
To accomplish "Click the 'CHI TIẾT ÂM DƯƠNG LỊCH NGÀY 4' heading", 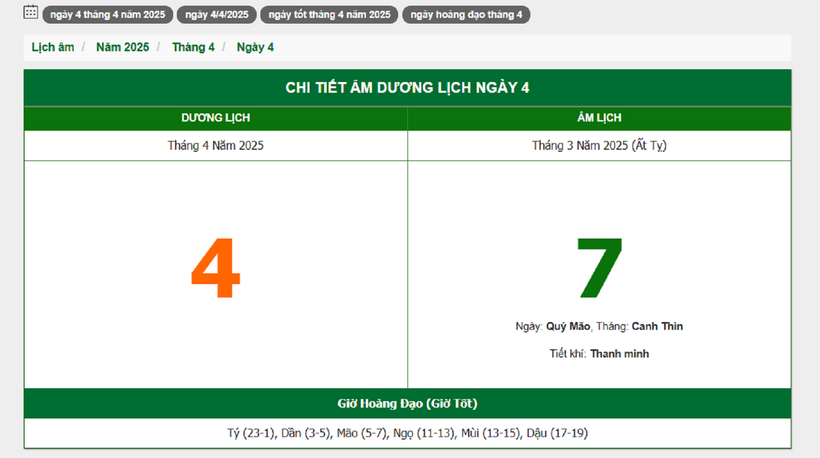I will [x=407, y=87].
